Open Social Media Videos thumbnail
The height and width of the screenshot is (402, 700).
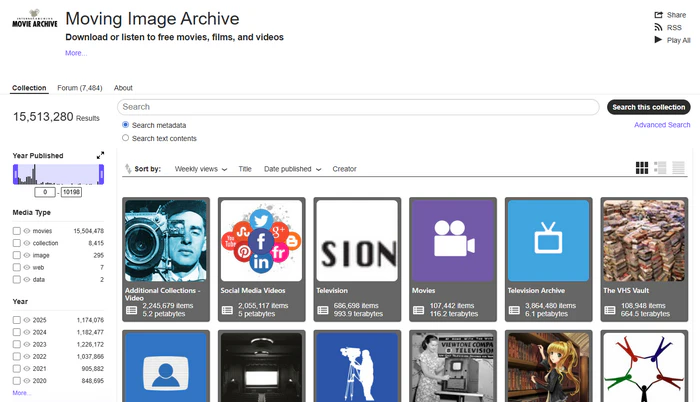click(x=262, y=240)
